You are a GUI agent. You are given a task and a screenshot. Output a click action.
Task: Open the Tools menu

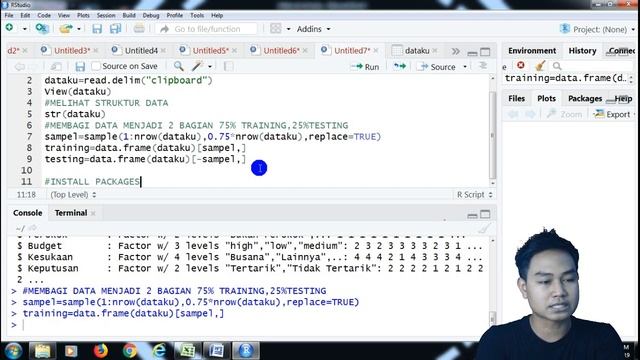coord(197,16)
